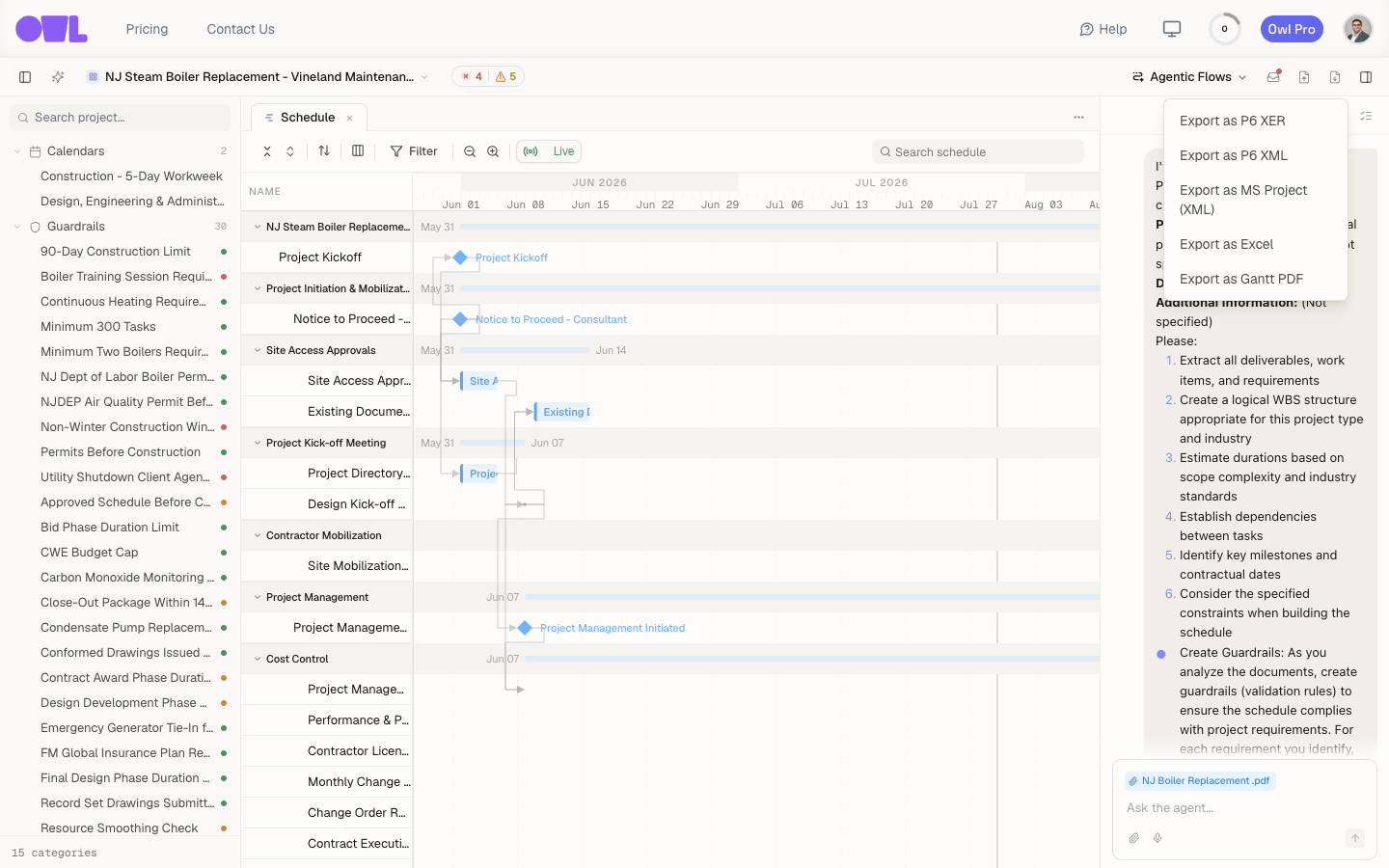Open the Filter button
The width and height of the screenshot is (1389, 868).
tap(414, 151)
